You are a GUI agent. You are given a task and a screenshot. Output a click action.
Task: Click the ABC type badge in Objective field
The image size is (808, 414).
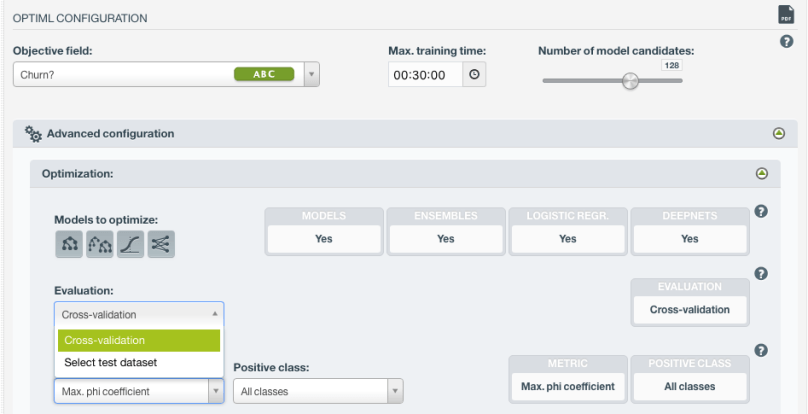pos(264,74)
